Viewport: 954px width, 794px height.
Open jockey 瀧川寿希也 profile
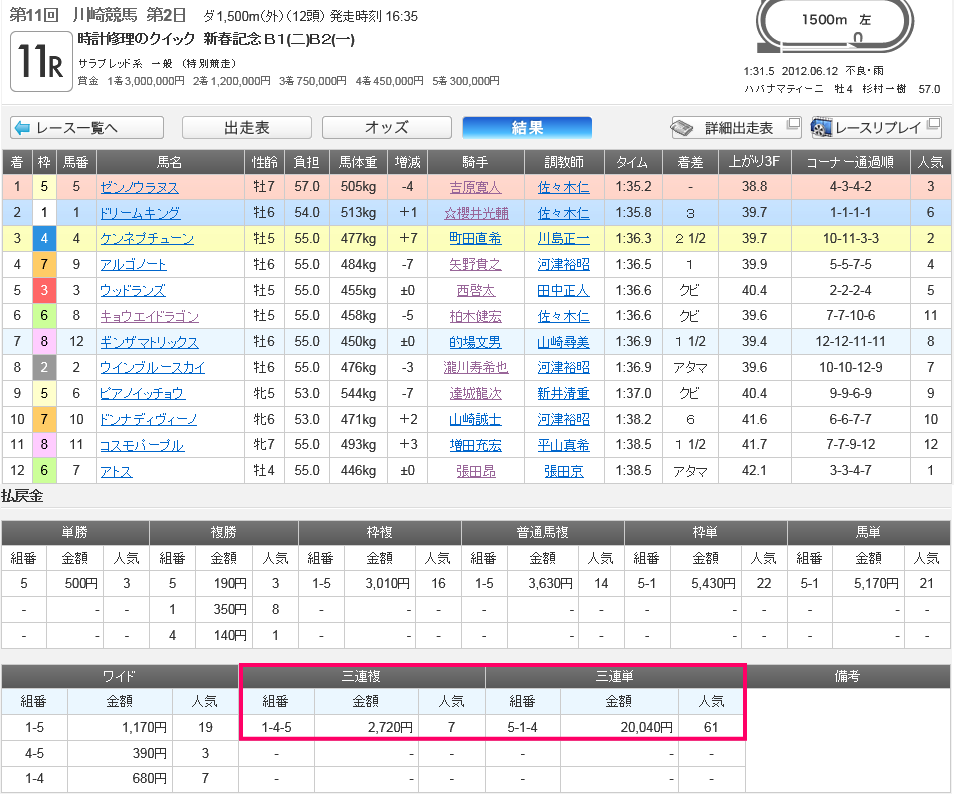pos(476,368)
